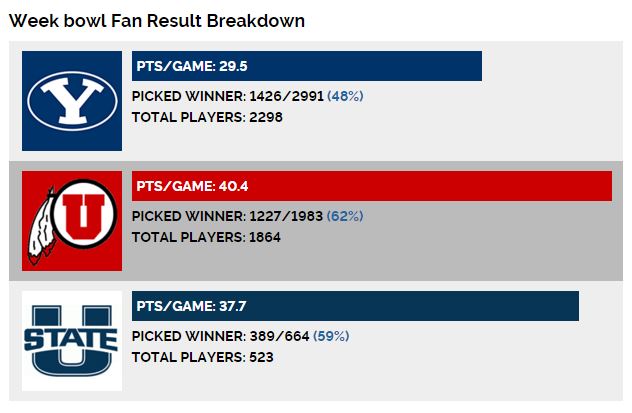This screenshot has width=632, height=413.
Task: Select the navy PTS/GAME: 37.7 bar
Action: tap(355, 306)
